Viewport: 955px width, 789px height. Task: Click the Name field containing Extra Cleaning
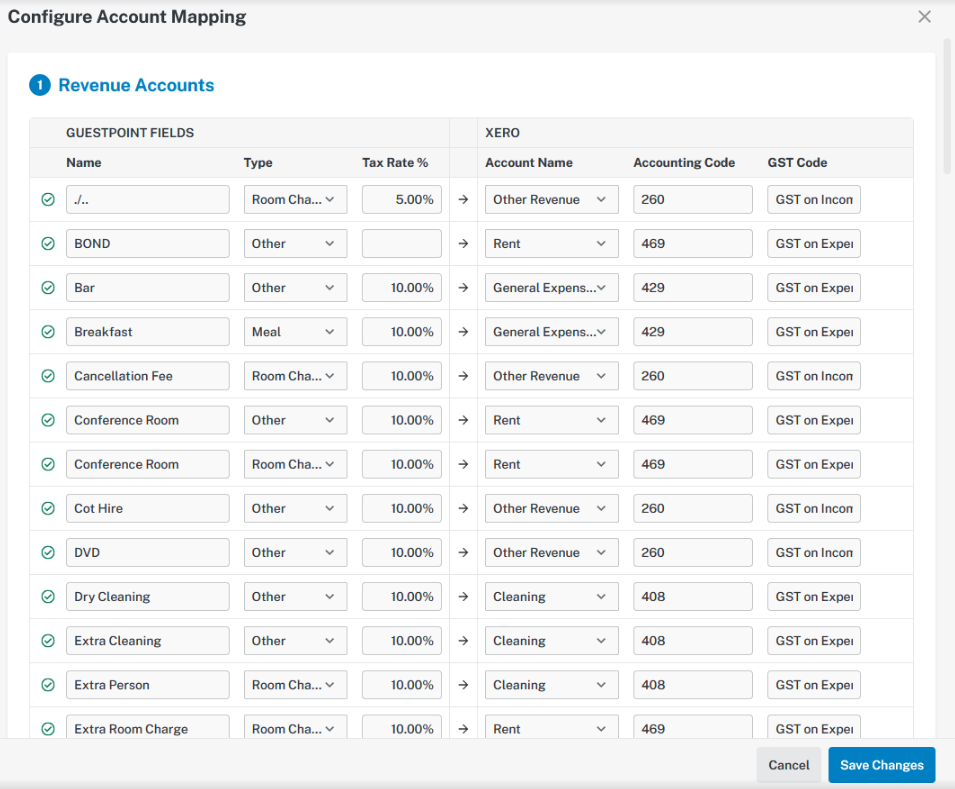pos(147,641)
